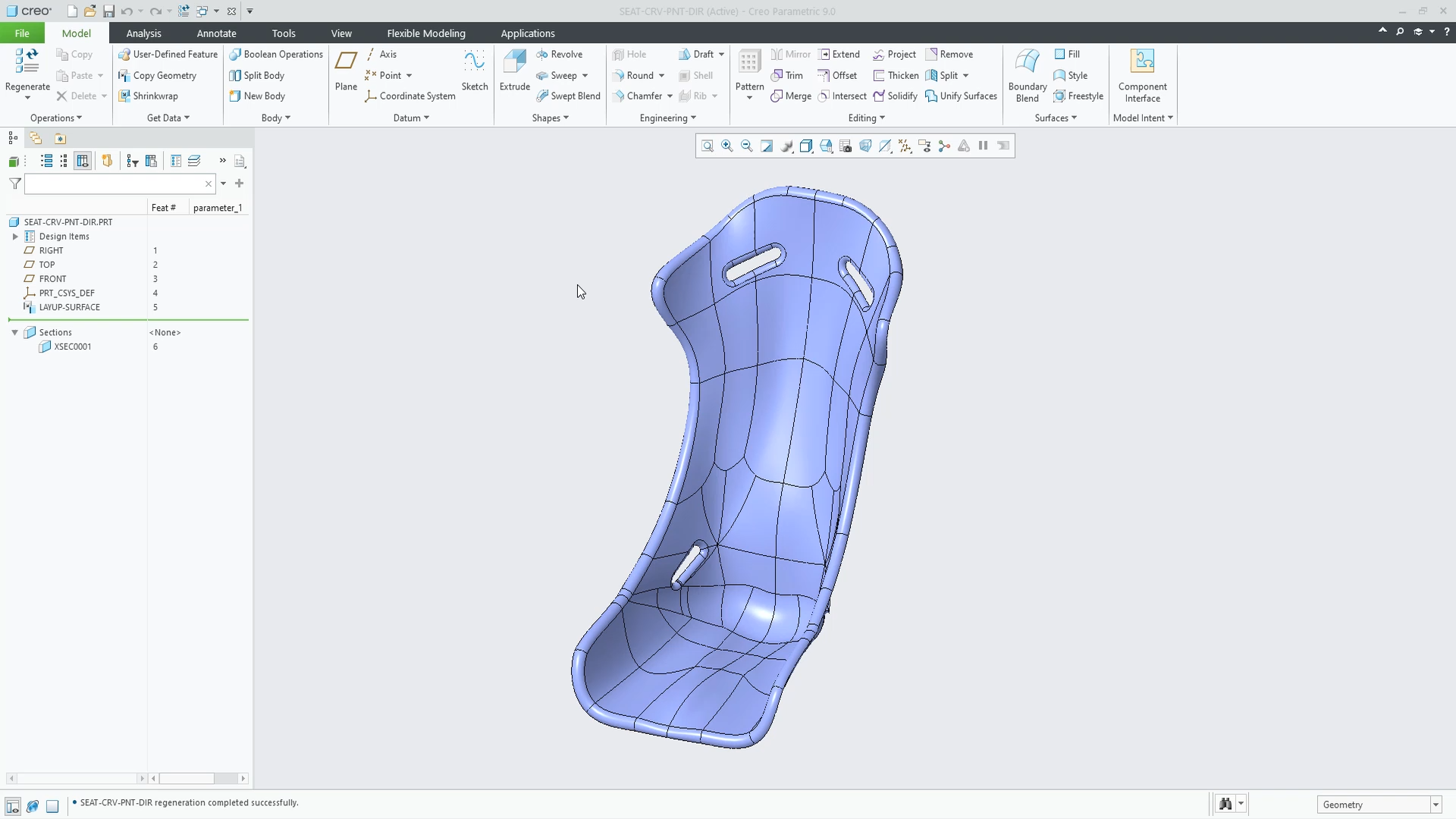The image size is (1456, 819).
Task: Click the Copy Geometry button
Action: click(x=158, y=75)
